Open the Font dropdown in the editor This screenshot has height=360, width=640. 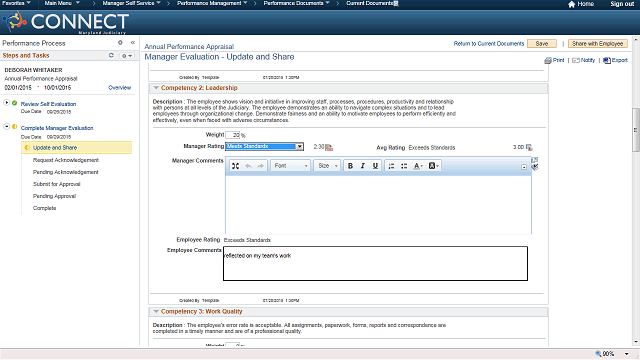point(291,166)
